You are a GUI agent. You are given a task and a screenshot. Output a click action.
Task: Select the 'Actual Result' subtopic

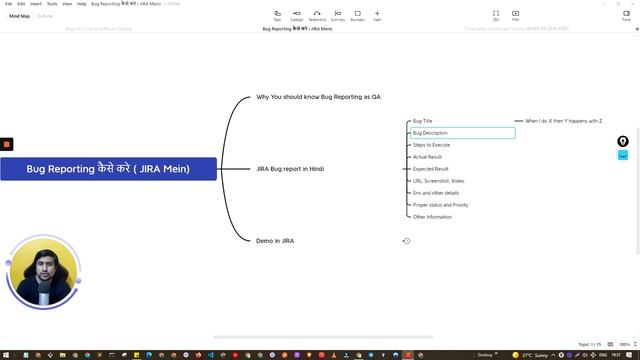click(427, 157)
